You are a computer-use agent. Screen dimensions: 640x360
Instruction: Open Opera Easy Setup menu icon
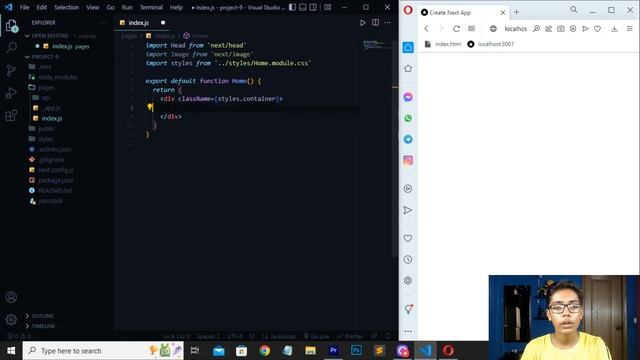click(x=629, y=29)
